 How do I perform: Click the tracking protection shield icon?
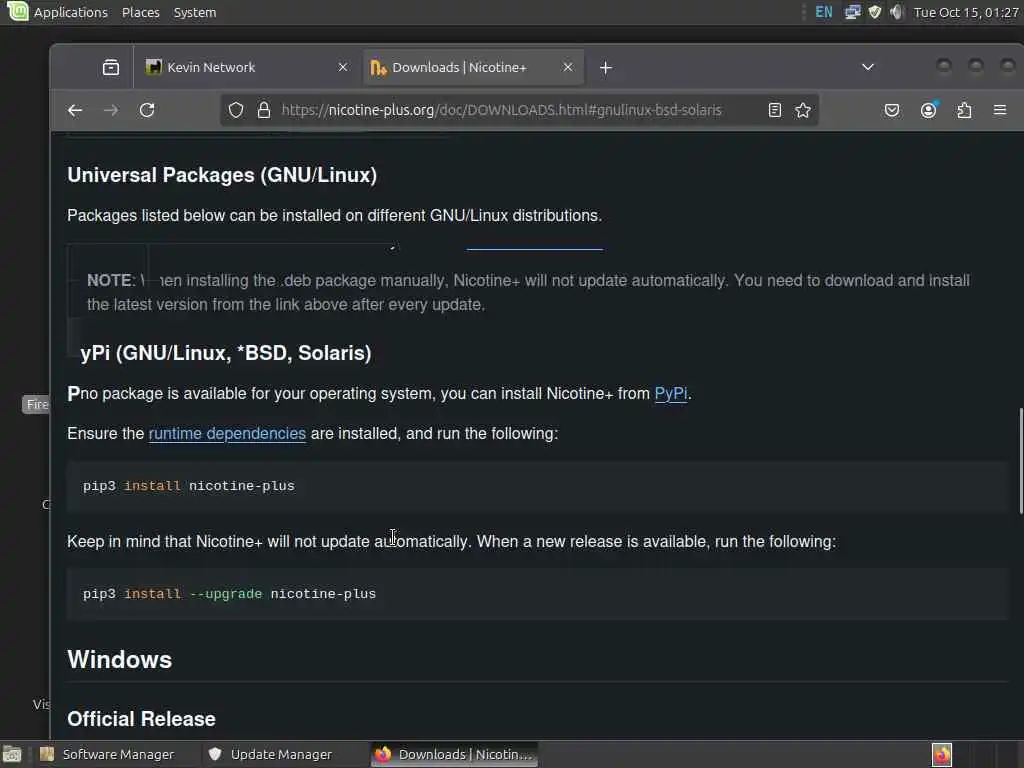tap(236, 110)
